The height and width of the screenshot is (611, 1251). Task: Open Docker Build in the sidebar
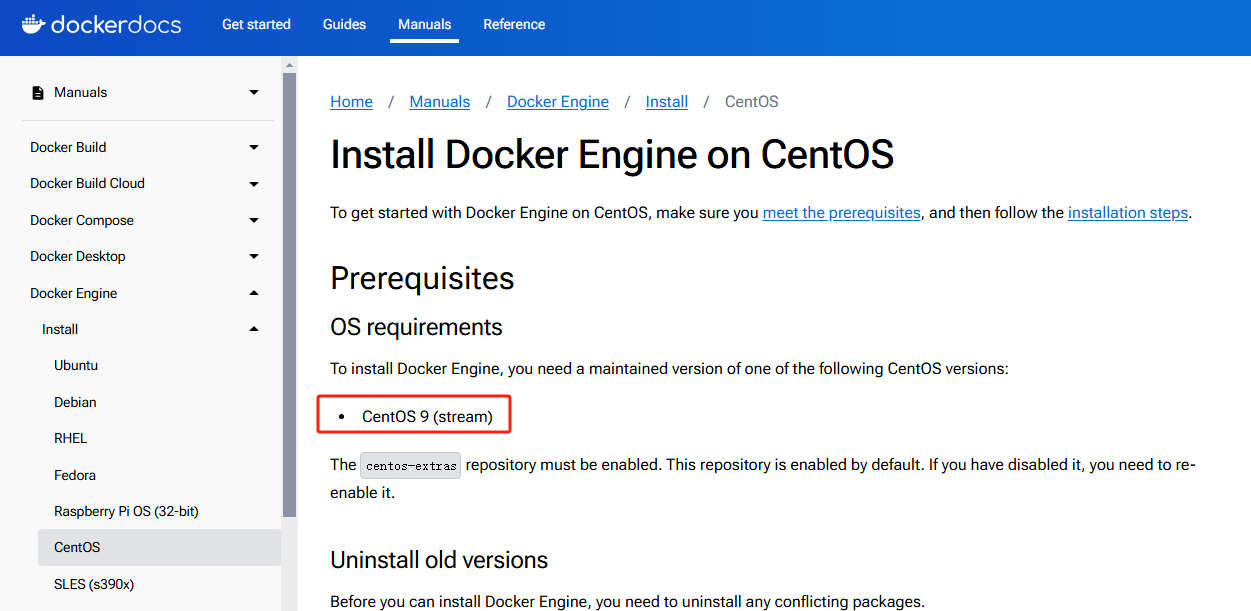[68, 147]
